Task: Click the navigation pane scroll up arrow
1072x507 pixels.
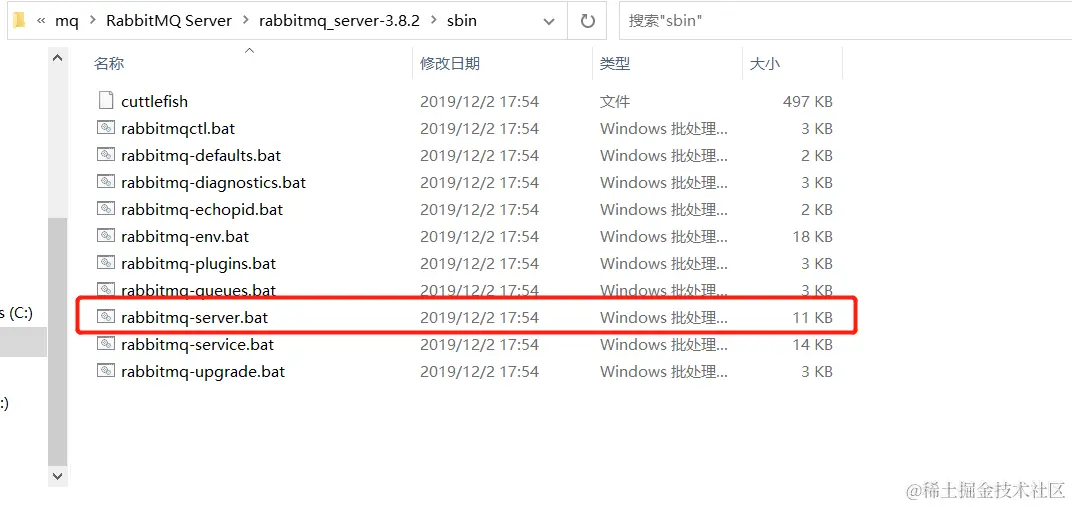Action: click(57, 59)
